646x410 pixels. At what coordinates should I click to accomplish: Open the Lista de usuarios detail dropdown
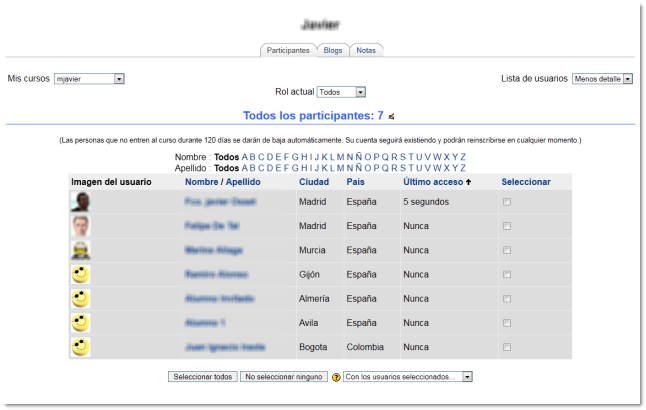[602, 78]
